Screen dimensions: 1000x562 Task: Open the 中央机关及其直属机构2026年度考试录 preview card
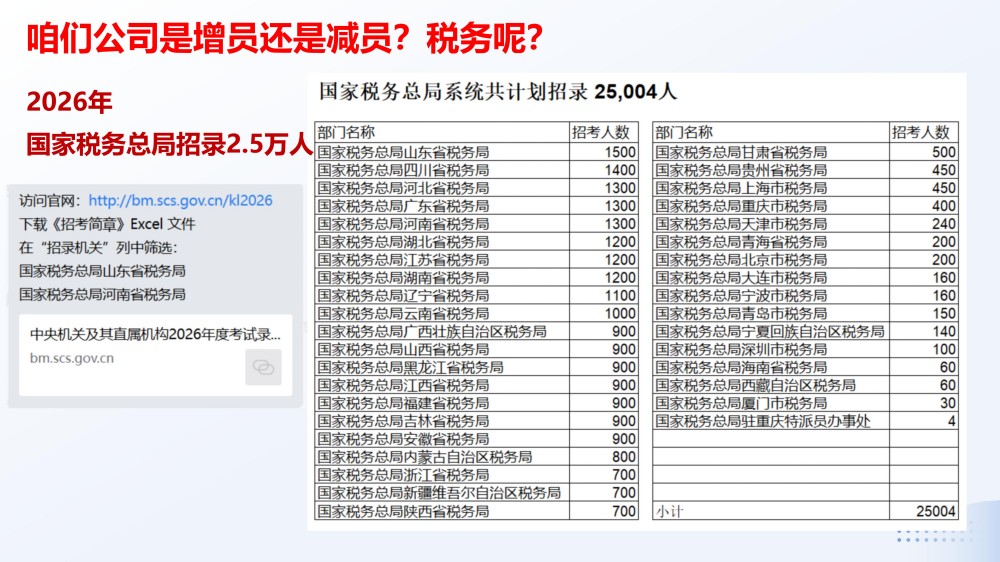coord(156,355)
